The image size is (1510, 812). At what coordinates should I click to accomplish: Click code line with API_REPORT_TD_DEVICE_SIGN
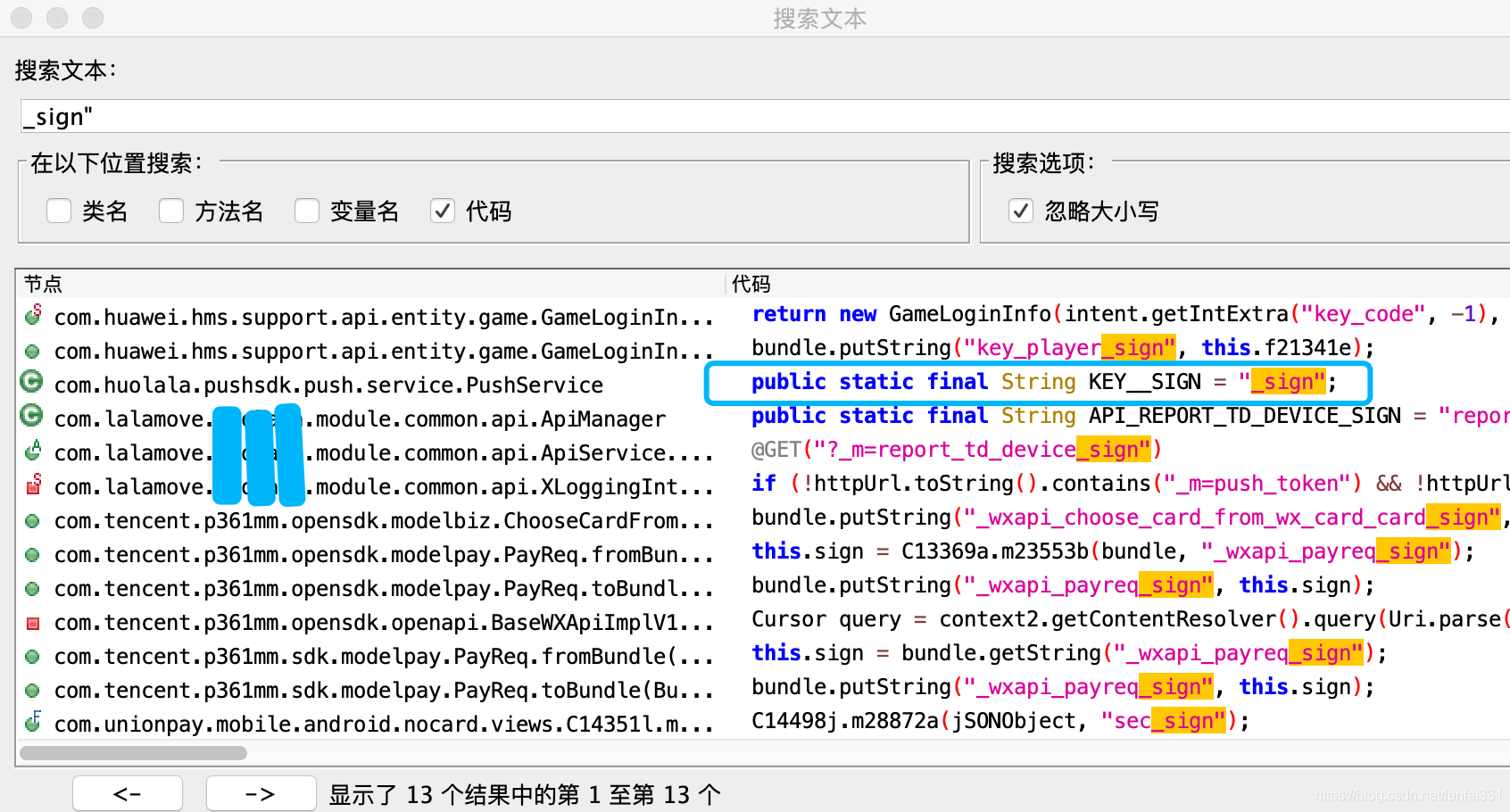(1130, 416)
